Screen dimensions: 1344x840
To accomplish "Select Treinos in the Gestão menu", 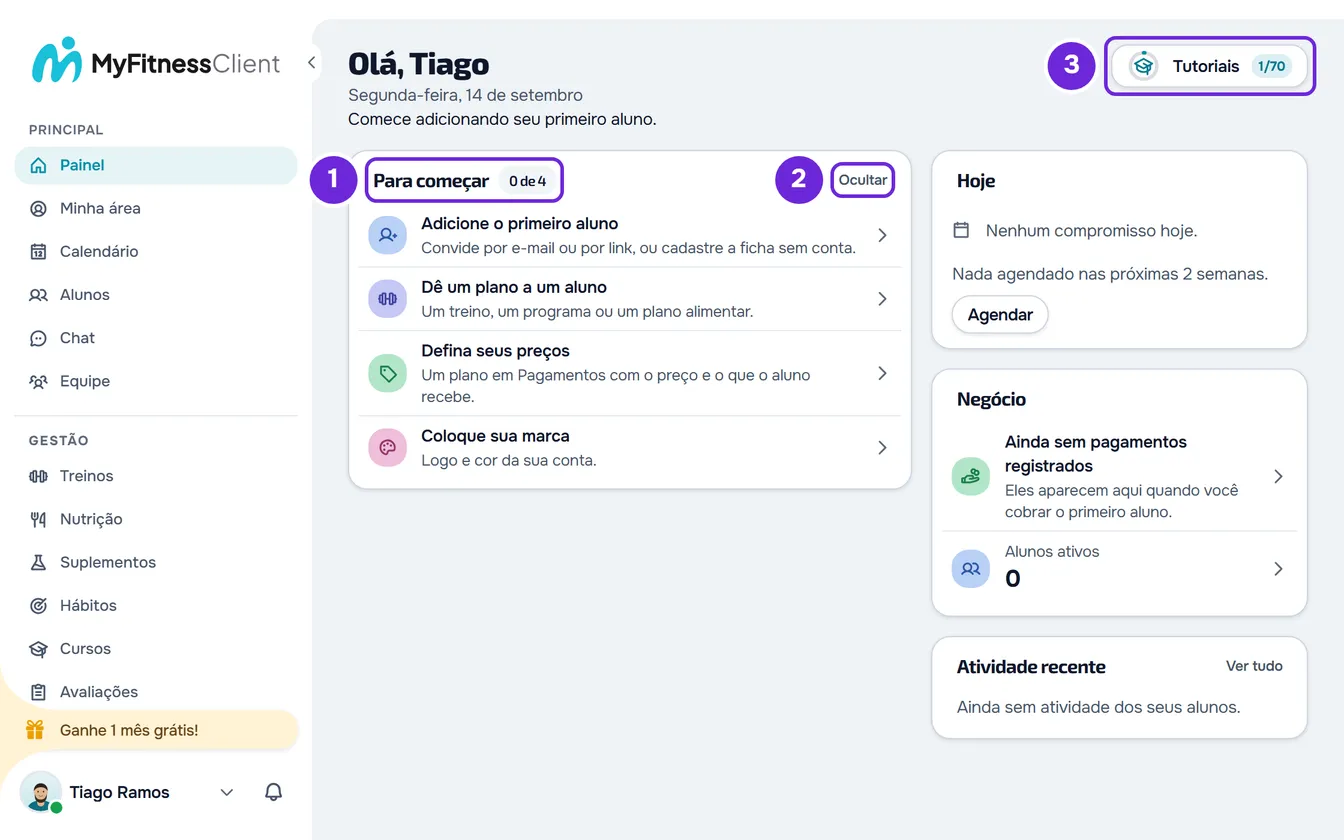I will pos(156,476).
